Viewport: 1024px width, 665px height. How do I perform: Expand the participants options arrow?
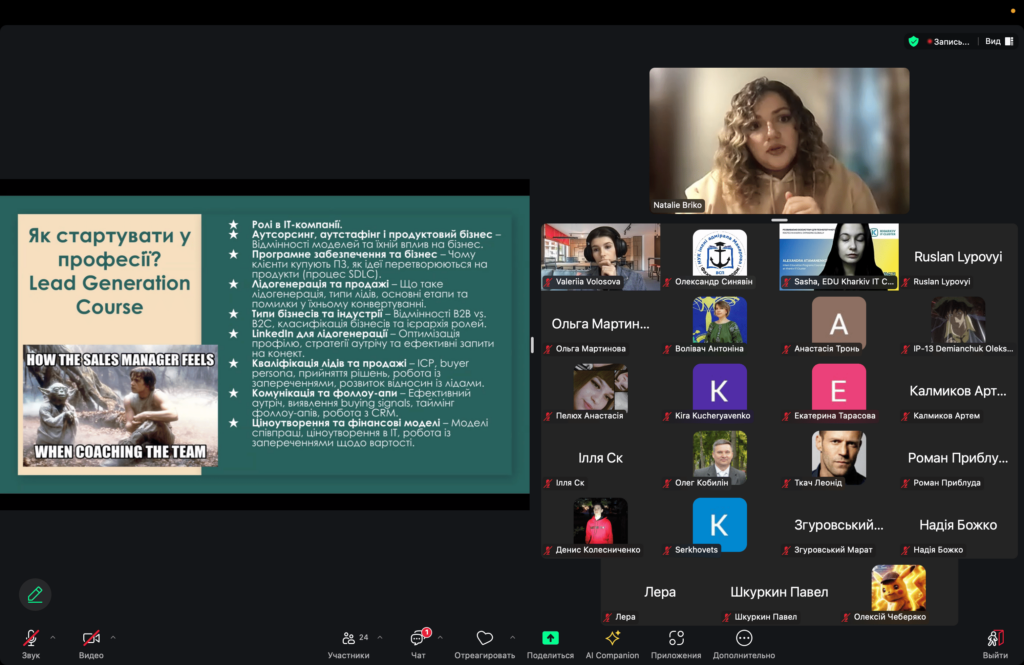[x=380, y=638]
